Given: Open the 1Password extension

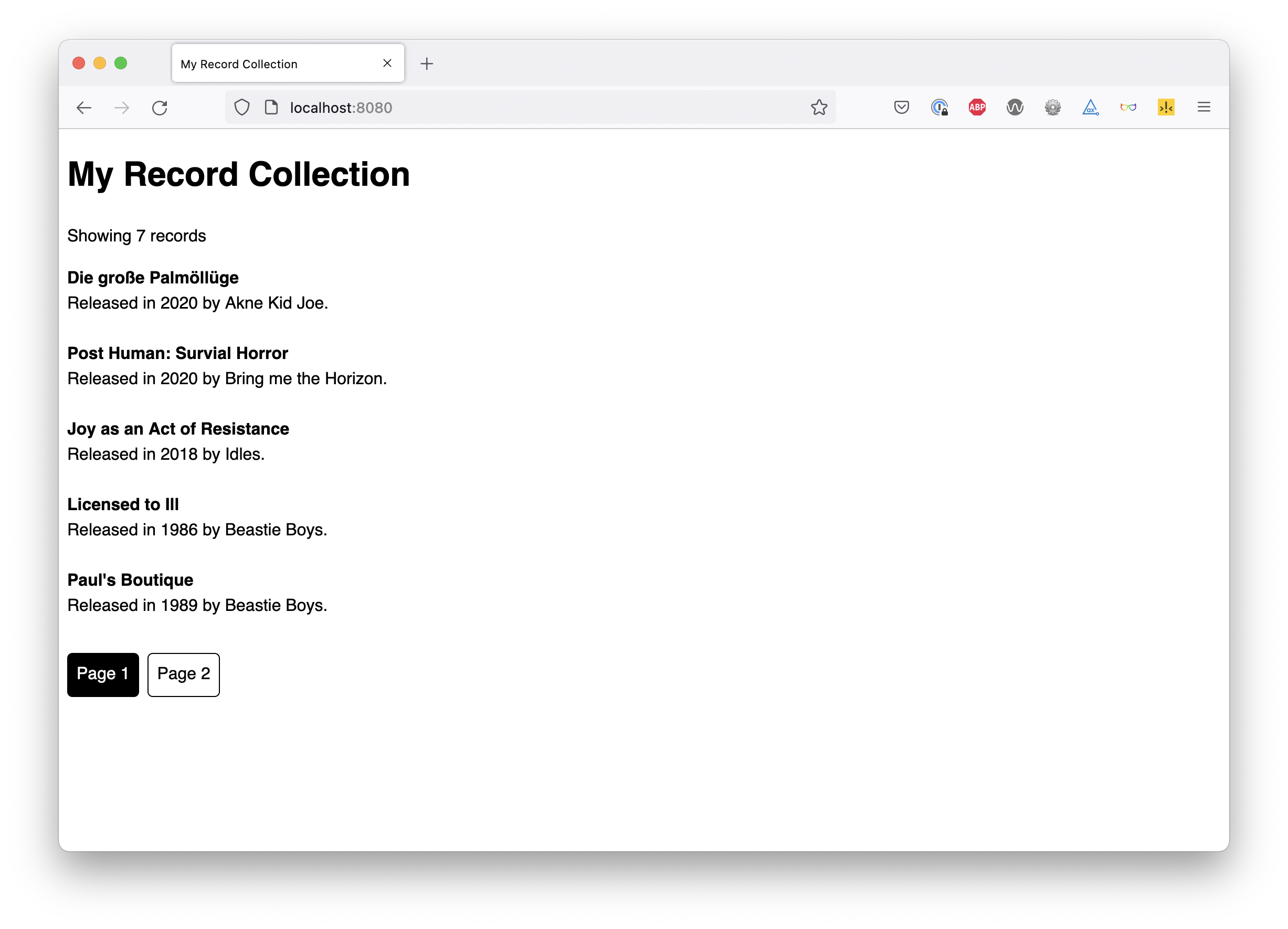Looking at the screenshot, I should click(939, 107).
